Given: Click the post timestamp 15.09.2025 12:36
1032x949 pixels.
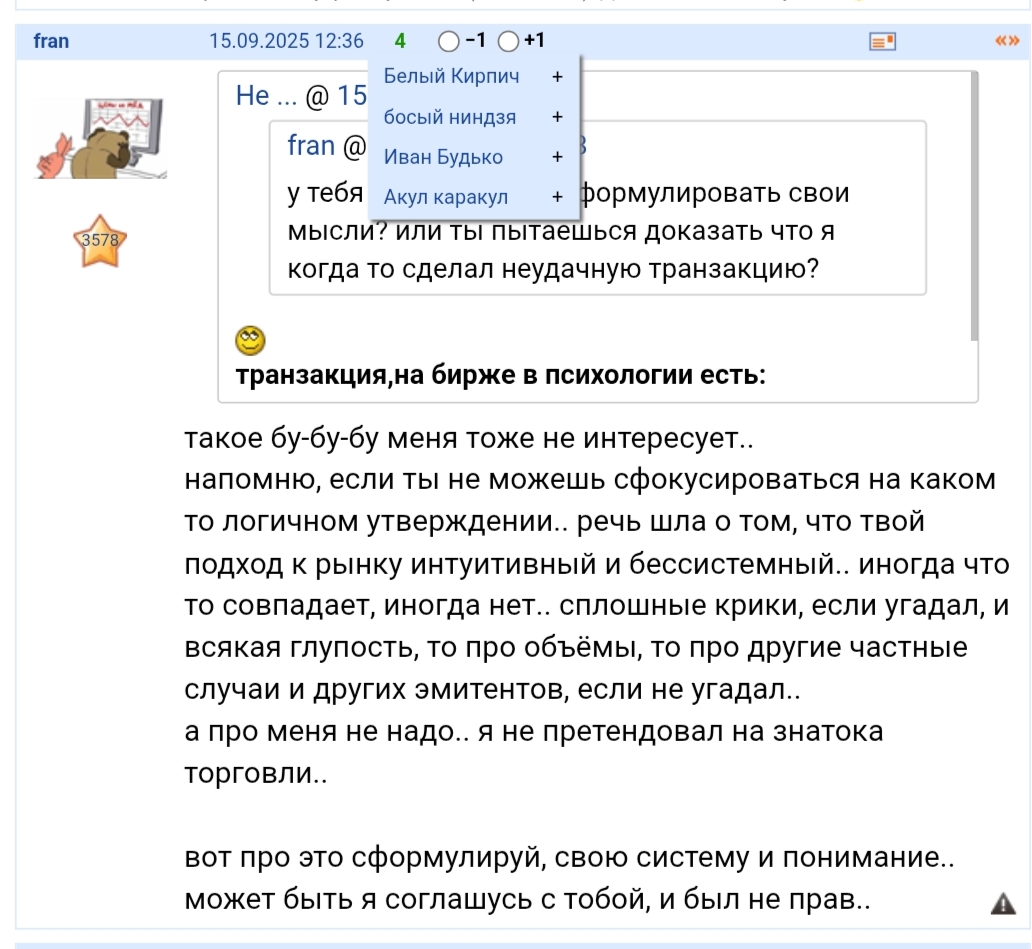Looking at the screenshot, I should (286, 41).
